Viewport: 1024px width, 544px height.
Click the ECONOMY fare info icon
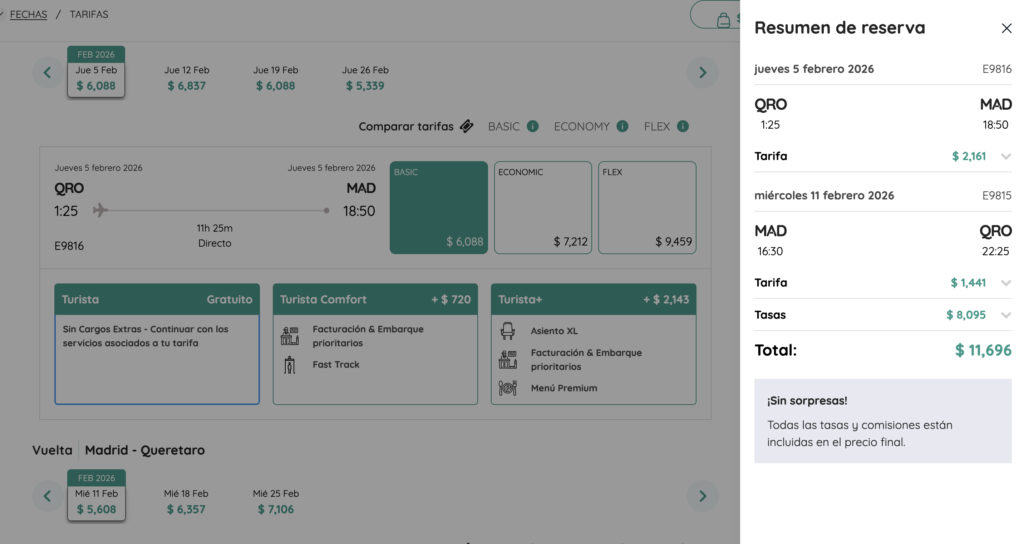pos(622,126)
